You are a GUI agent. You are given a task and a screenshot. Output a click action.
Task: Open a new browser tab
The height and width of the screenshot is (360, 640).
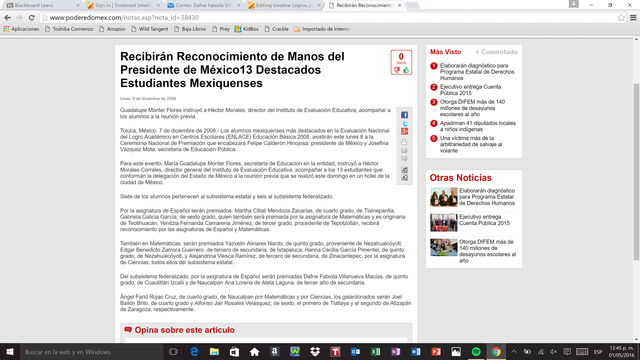point(413,5)
